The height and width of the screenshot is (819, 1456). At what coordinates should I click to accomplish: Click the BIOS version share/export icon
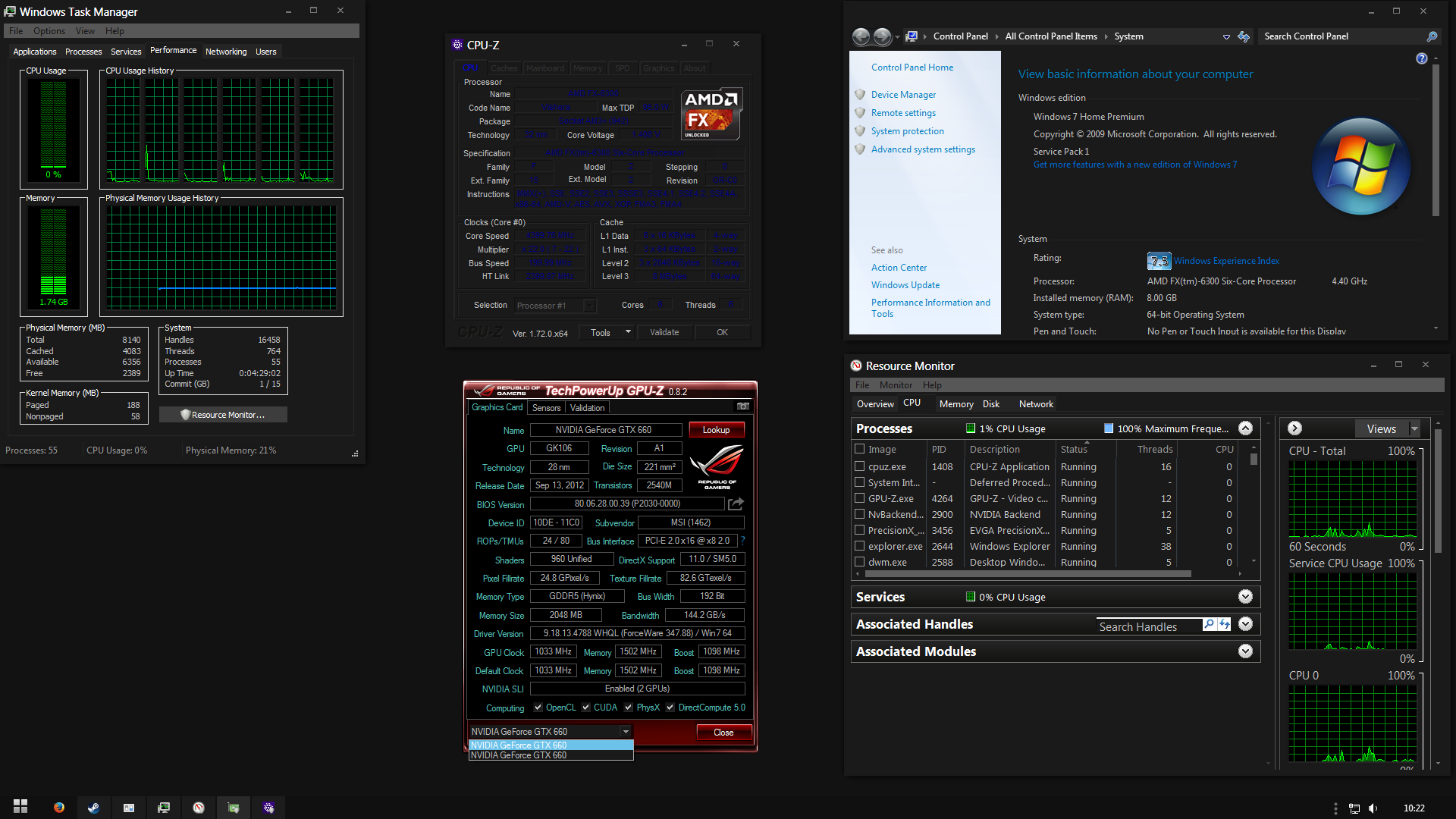click(736, 504)
